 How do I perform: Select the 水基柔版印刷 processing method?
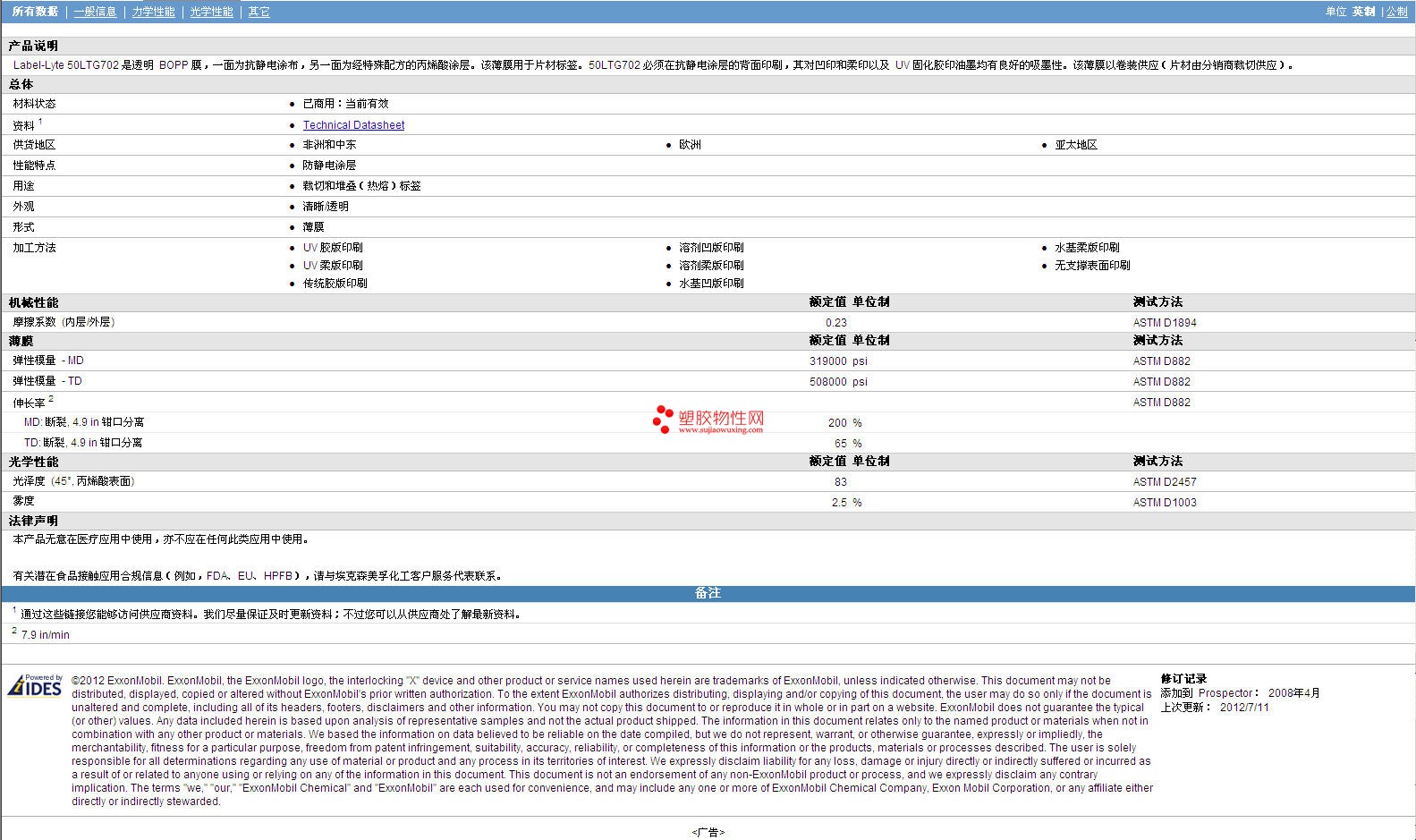[1087, 248]
